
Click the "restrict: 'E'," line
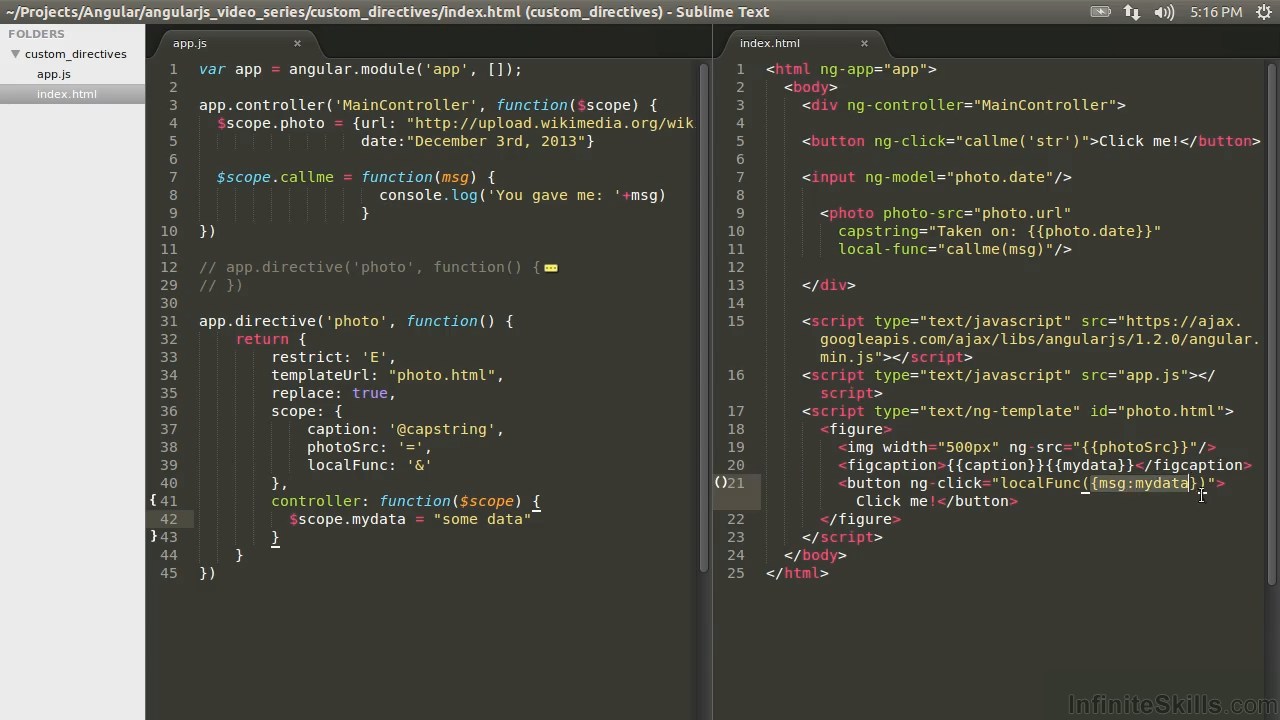(x=333, y=357)
